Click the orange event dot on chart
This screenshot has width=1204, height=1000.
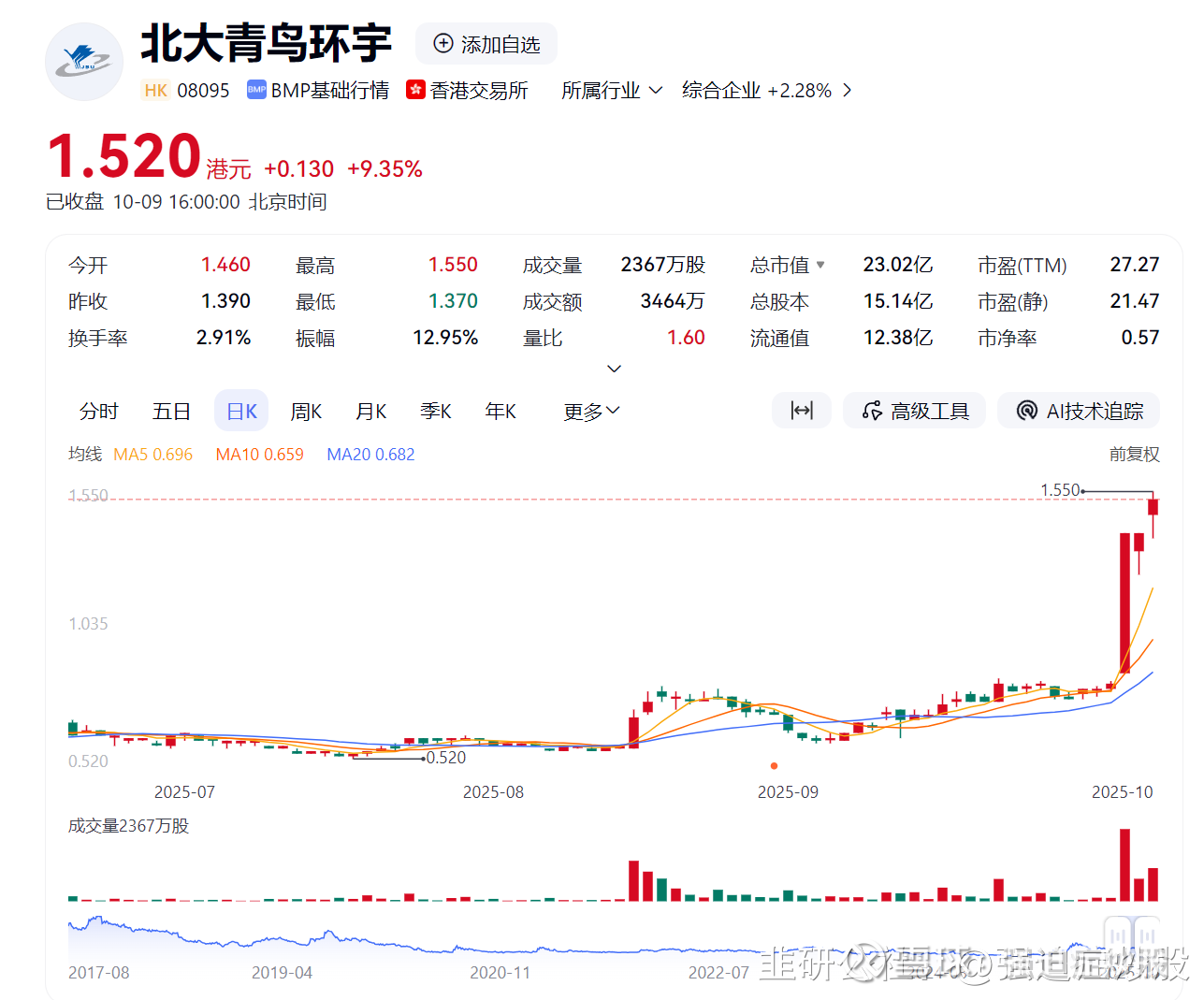[x=774, y=766]
